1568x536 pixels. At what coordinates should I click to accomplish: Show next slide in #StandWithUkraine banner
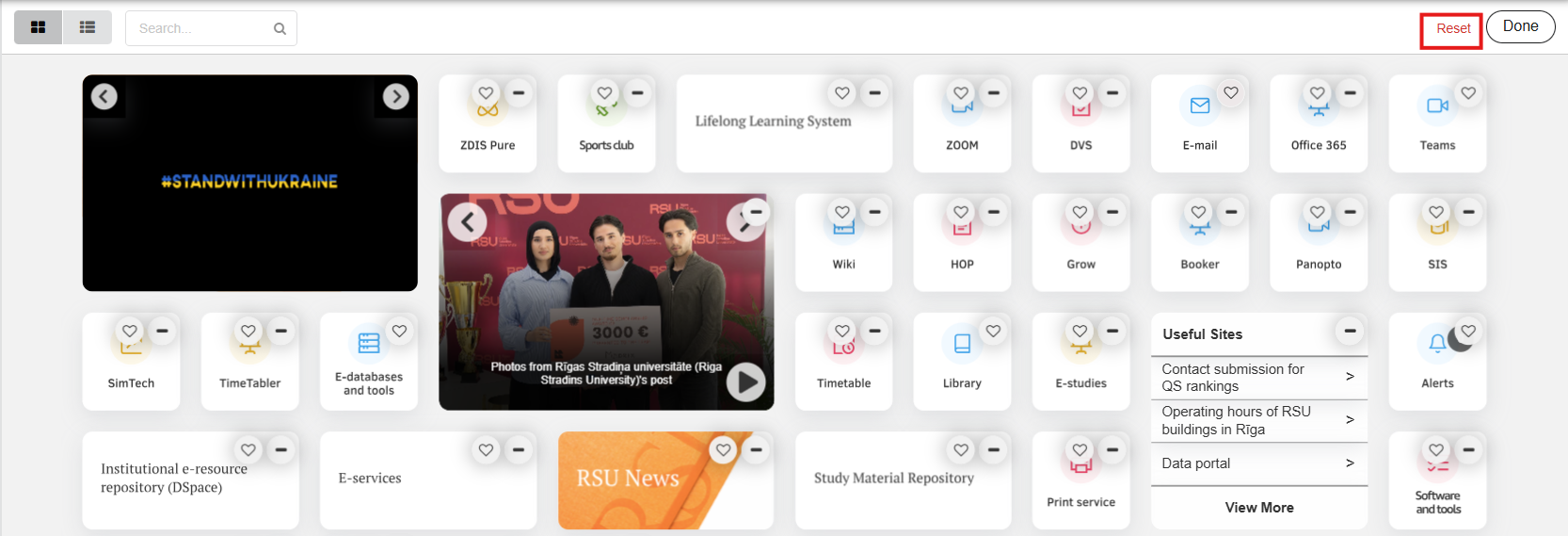(x=396, y=96)
